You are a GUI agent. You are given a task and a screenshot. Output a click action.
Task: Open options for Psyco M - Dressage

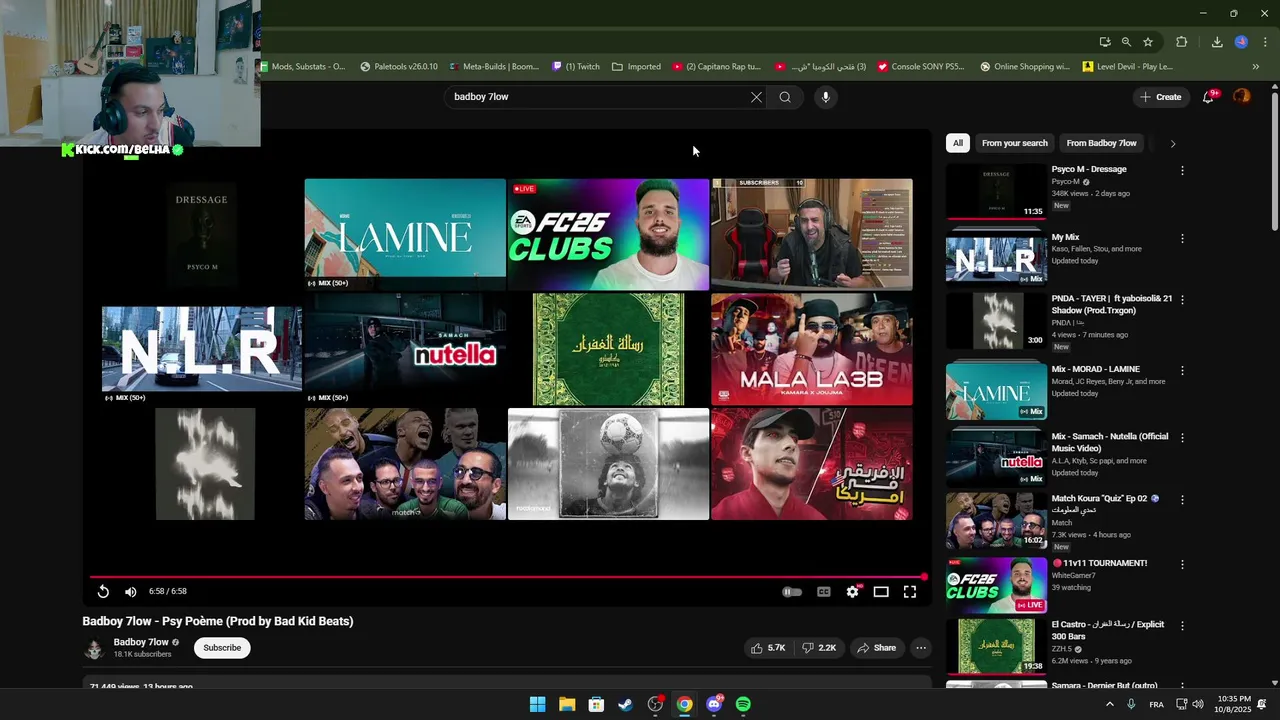1182,171
